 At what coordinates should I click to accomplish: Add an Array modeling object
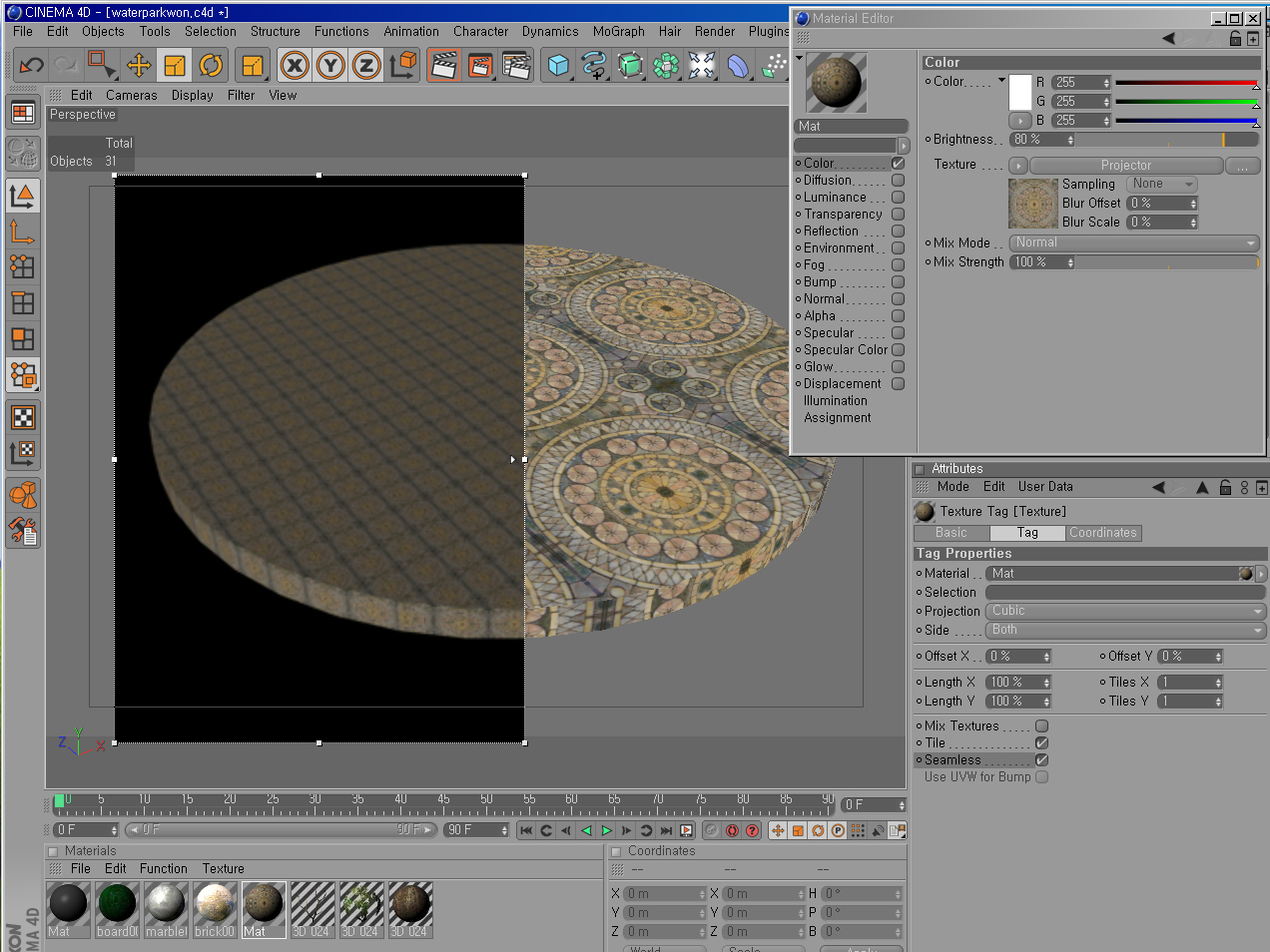pyautogui.click(x=666, y=66)
